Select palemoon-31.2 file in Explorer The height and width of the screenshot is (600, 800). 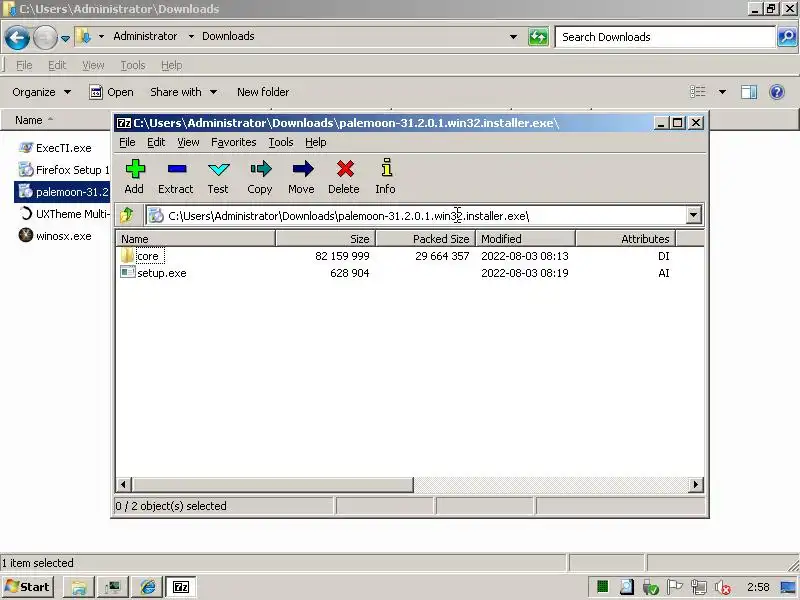pyautogui.click(x=63, y=192)
